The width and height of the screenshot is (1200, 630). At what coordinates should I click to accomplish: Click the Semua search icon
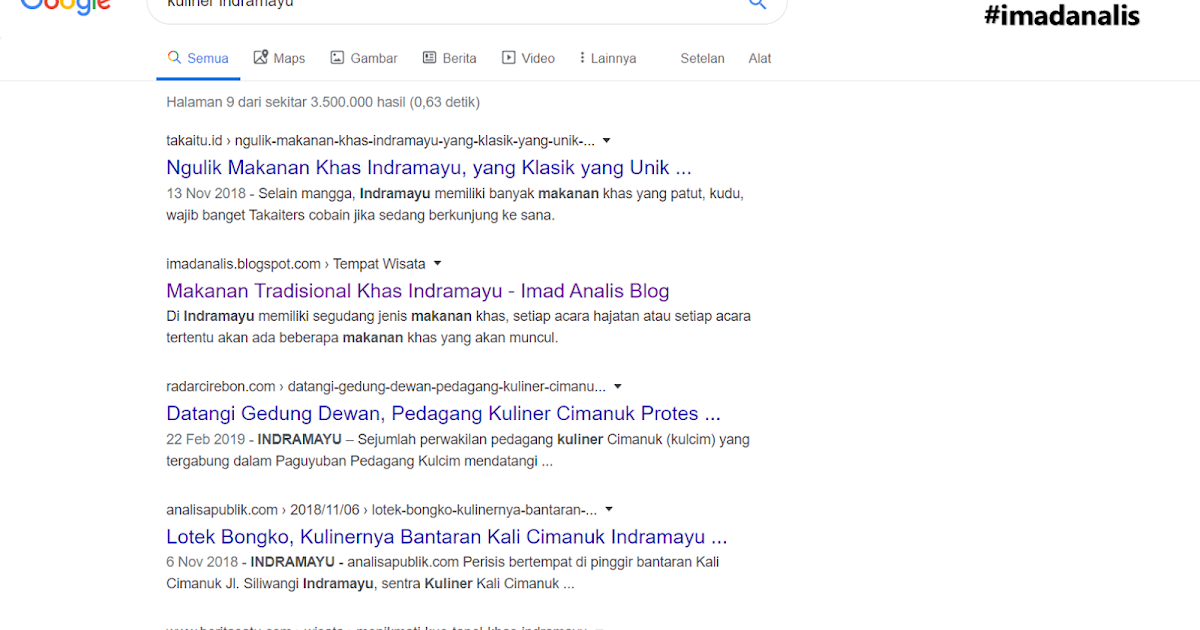(x=174, y=58)
